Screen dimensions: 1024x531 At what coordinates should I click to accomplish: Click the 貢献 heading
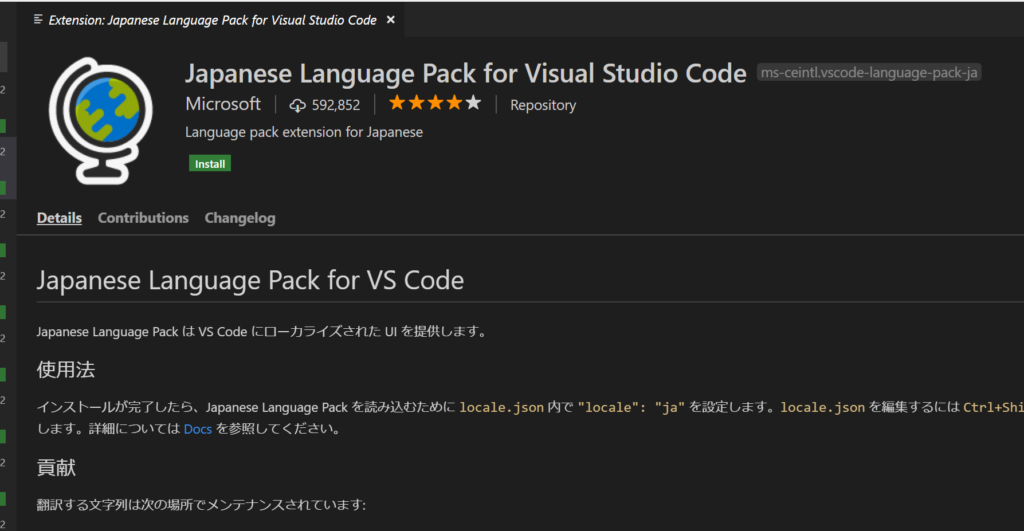tap(56, 468)
